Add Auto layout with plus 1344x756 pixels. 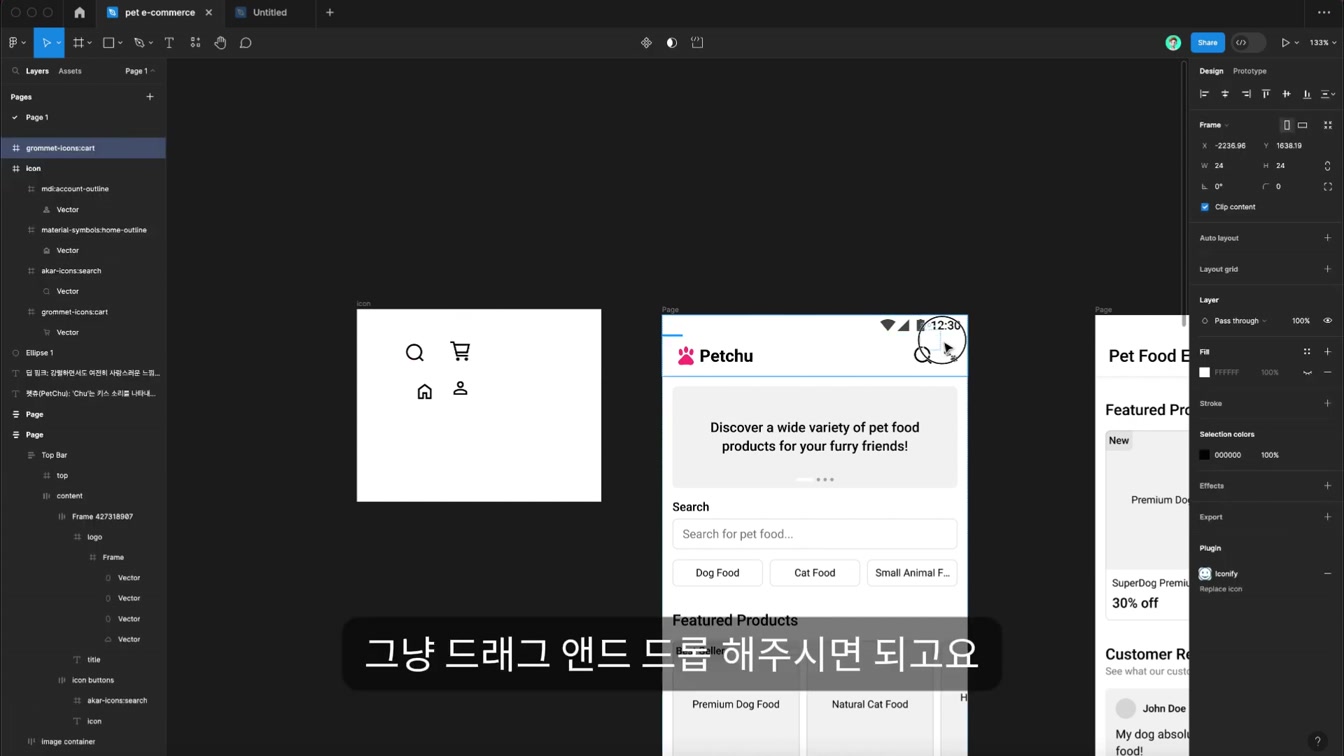(x=1328, y=238)
